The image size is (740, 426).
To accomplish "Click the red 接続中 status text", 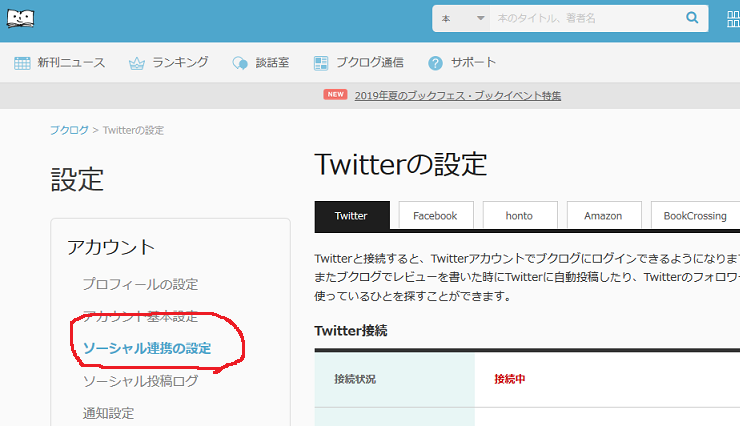I will tap(510, 379).
